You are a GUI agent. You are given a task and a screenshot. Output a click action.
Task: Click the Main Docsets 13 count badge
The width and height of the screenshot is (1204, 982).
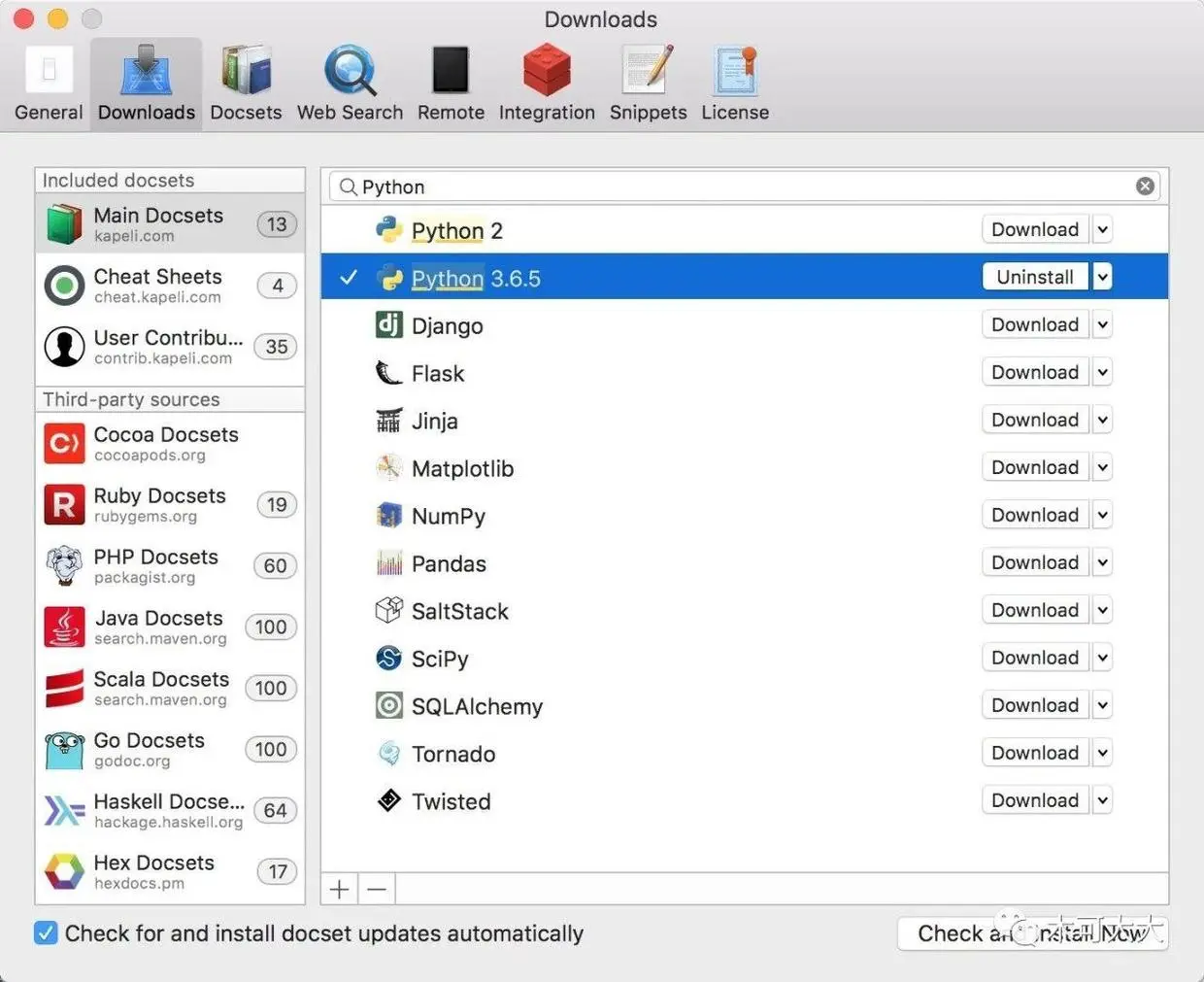[277, 224]
